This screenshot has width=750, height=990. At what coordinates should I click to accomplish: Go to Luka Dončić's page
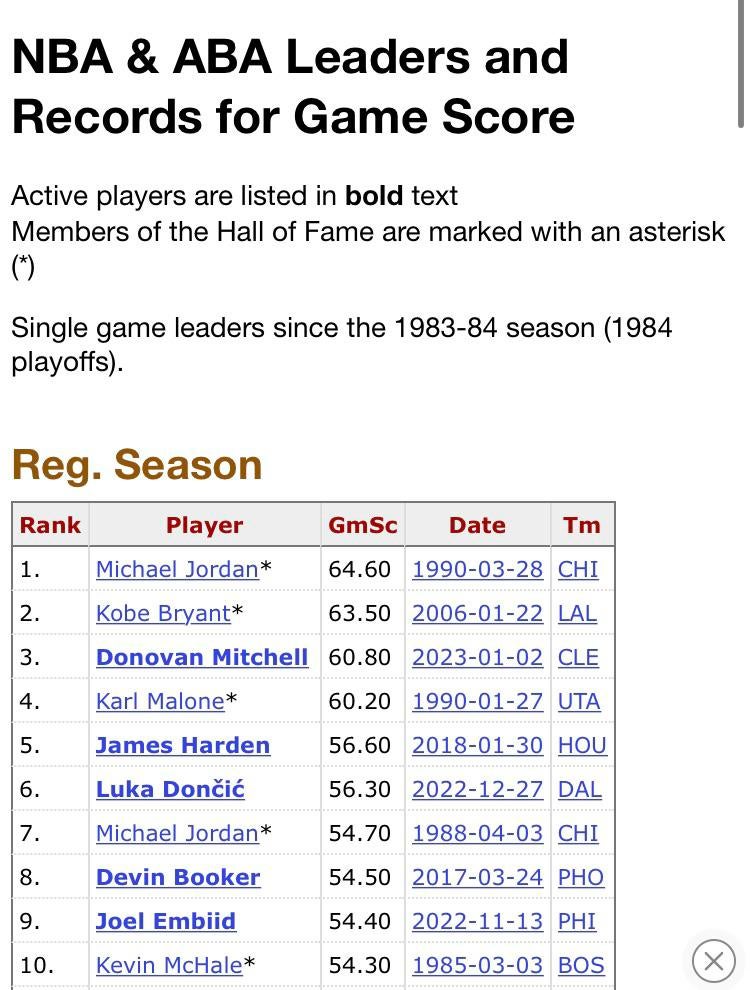[170, 789]
